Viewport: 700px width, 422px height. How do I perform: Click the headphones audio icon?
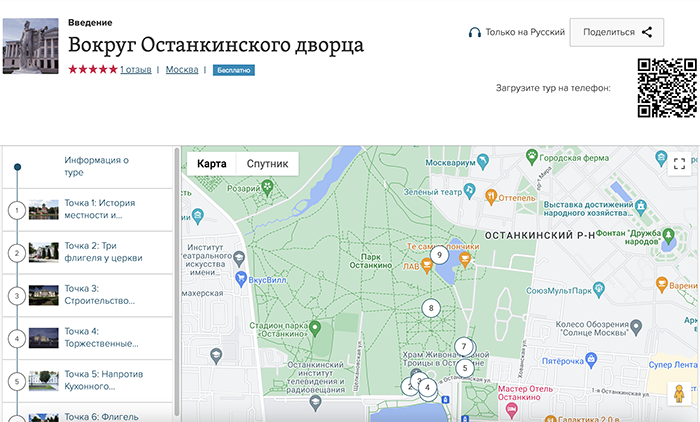pyautogui.click(x=475, y=32)
